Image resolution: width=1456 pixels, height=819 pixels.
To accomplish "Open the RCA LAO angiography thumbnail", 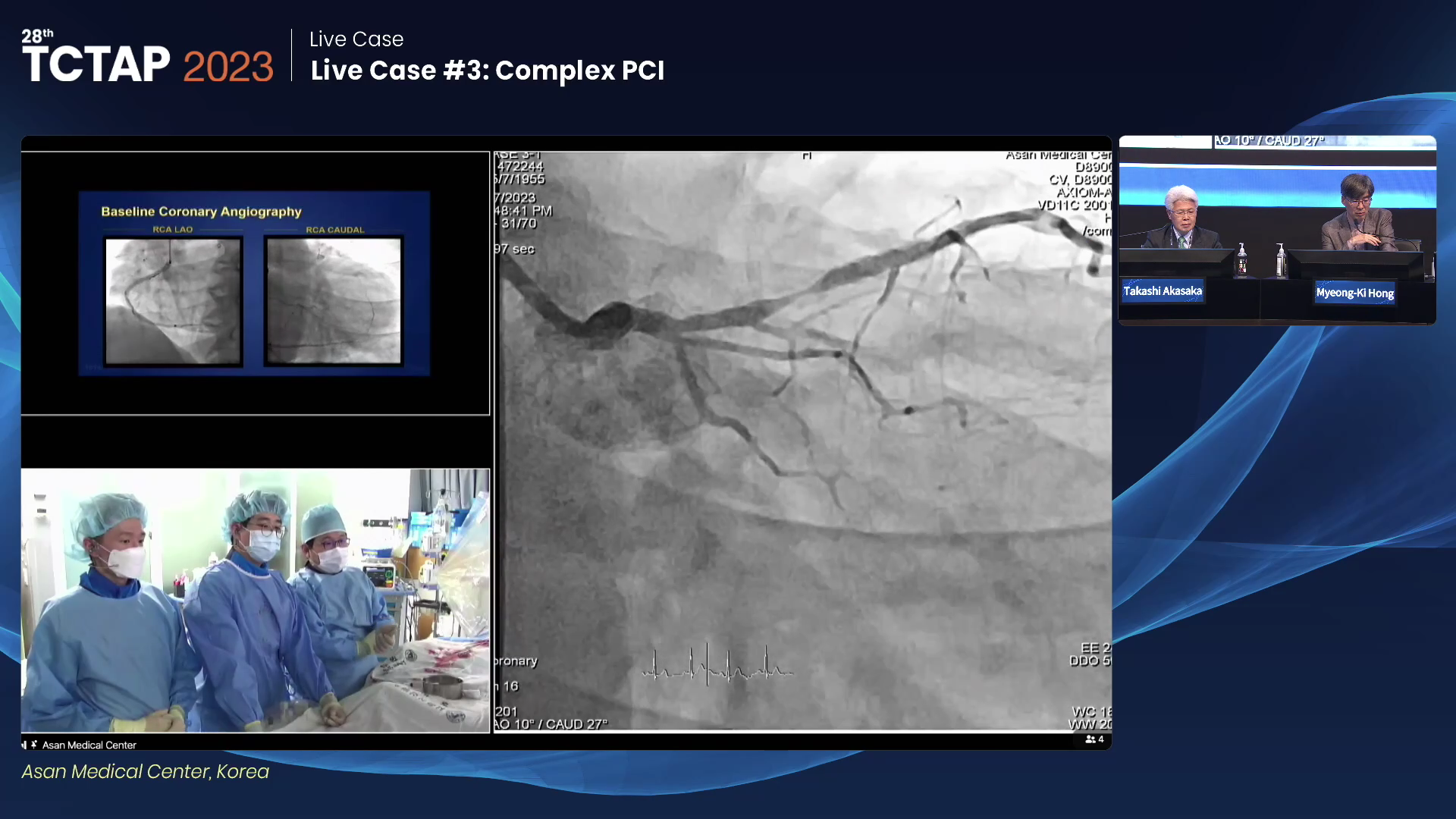I will tap(174, 301).
